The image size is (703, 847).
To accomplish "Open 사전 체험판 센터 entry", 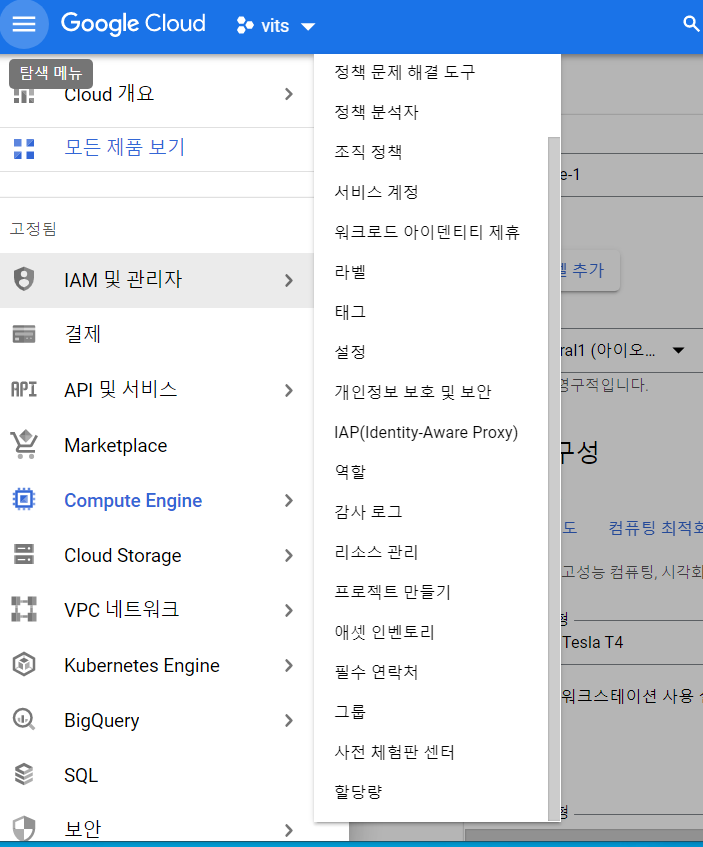I will 394,751.
